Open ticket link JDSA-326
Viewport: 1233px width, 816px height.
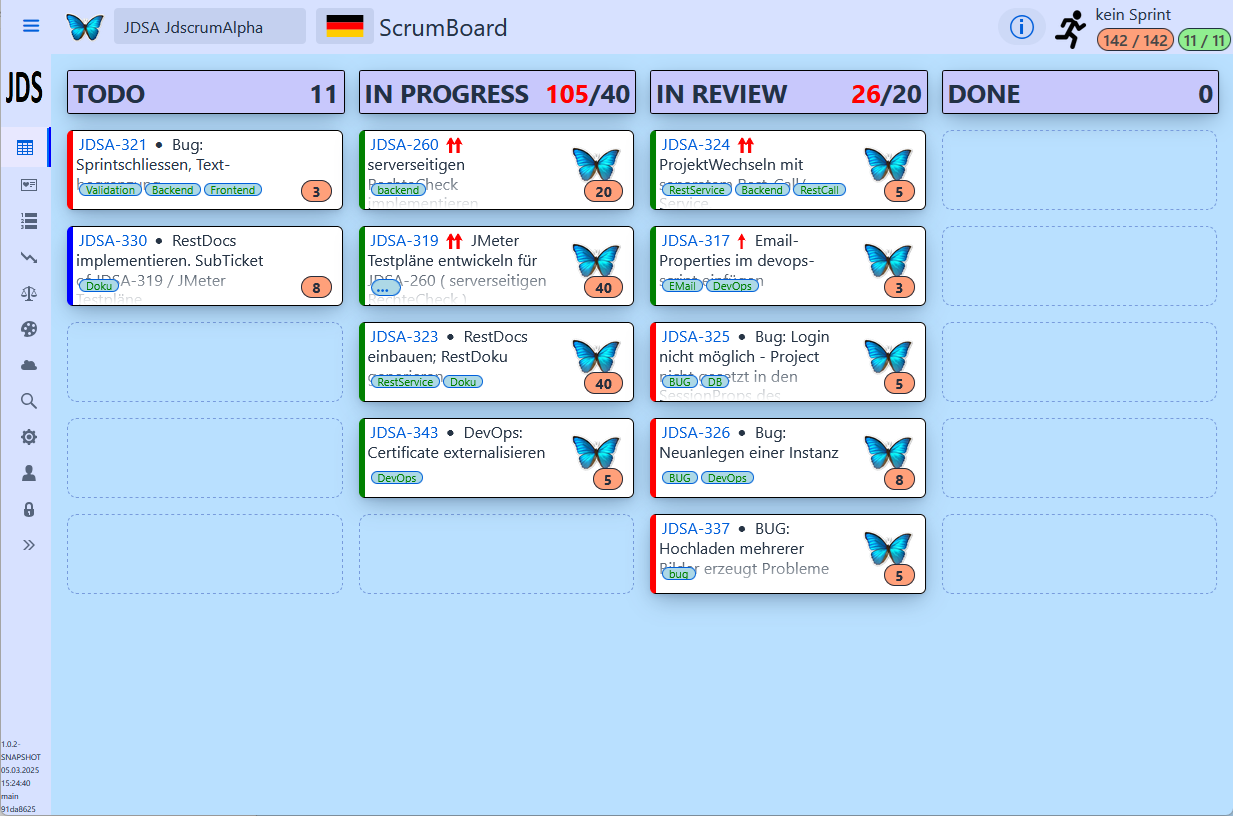(696, 433)
